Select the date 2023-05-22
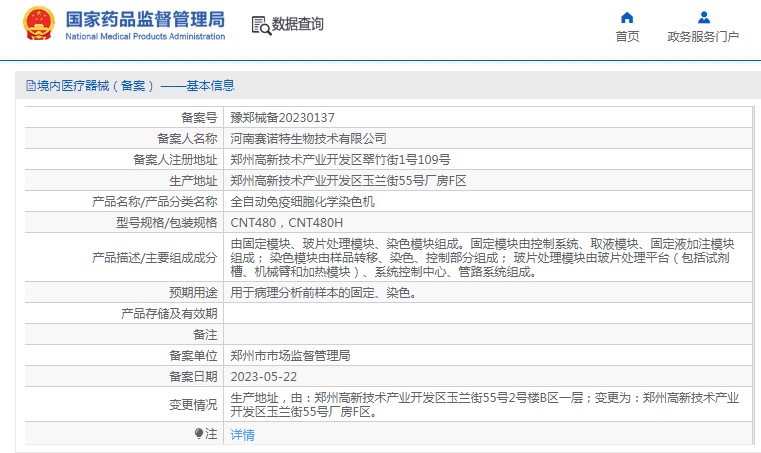 (x=264, y=377)
